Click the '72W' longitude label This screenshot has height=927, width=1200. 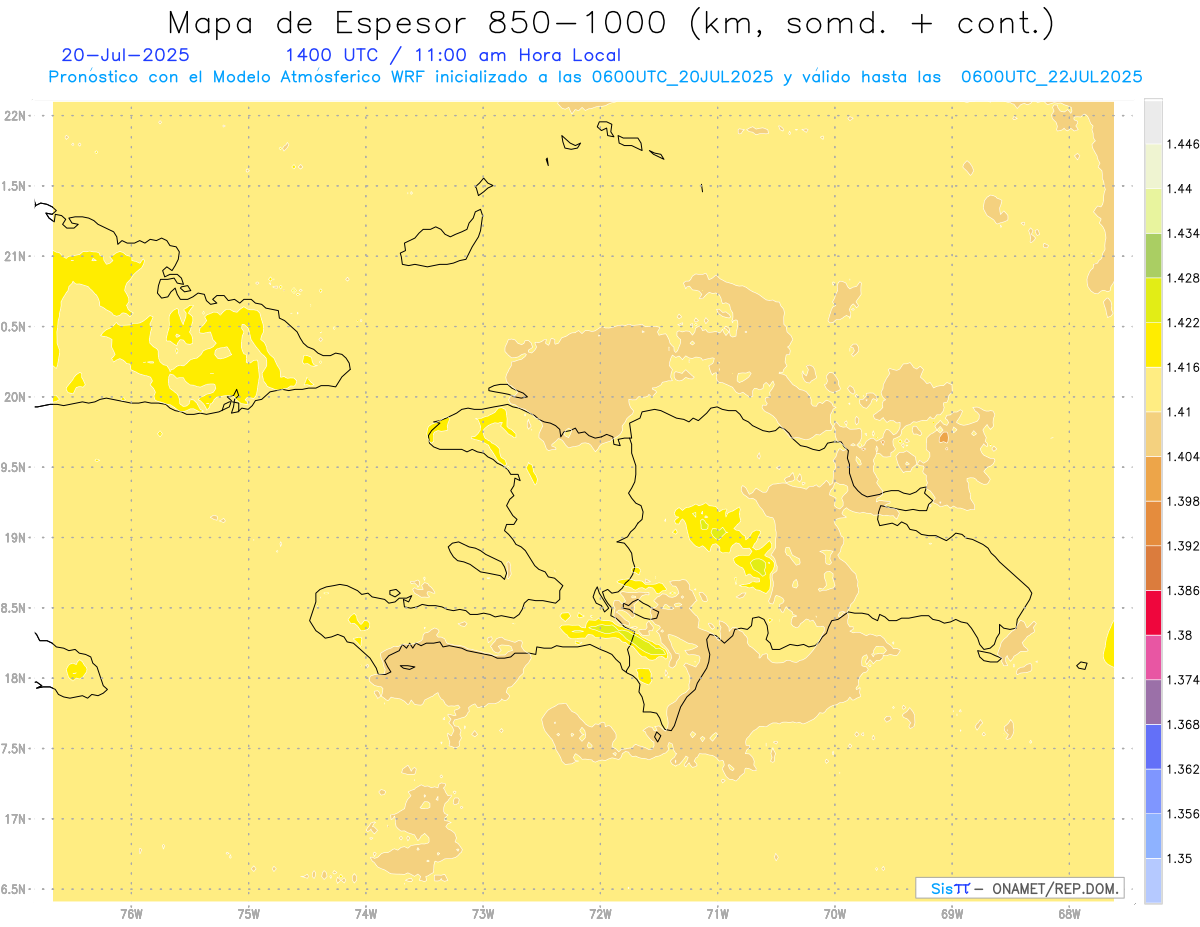coord(600,913)
